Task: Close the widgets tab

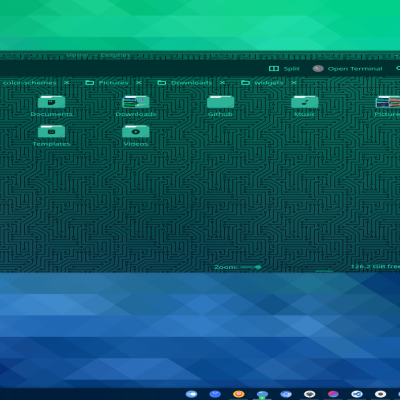Action: tap(294, 82)
